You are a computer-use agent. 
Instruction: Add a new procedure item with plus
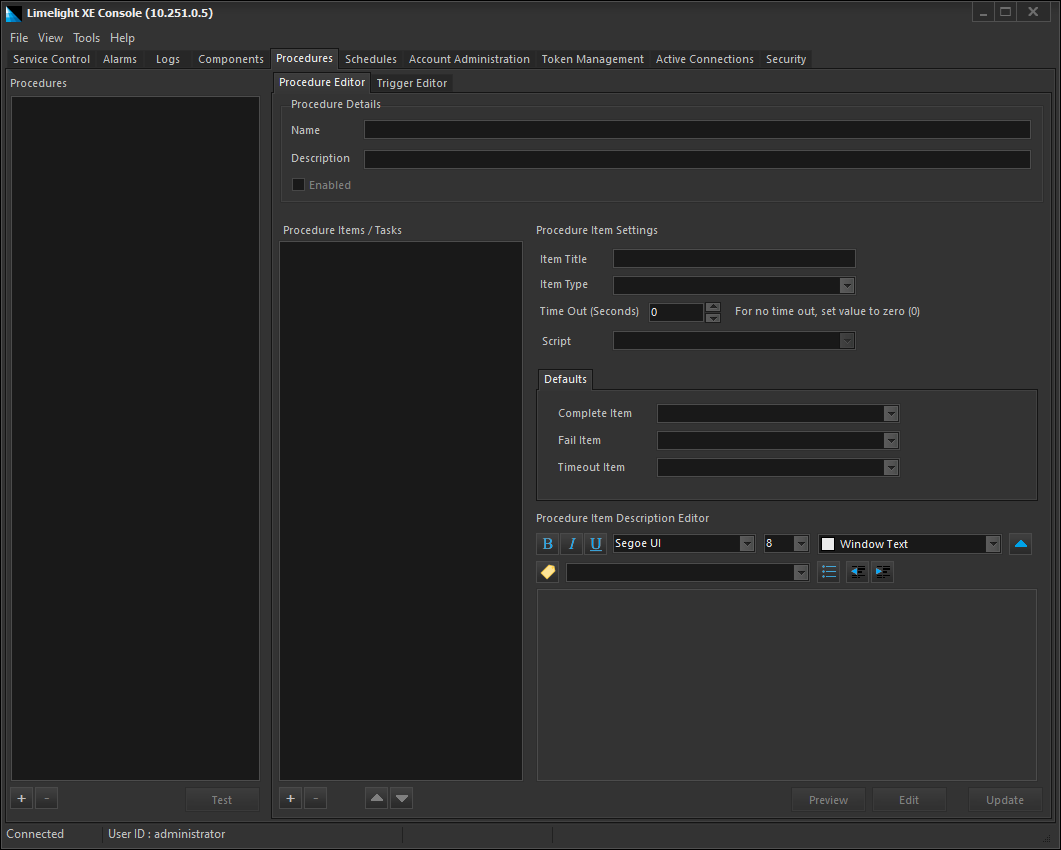tap(290, 799)
